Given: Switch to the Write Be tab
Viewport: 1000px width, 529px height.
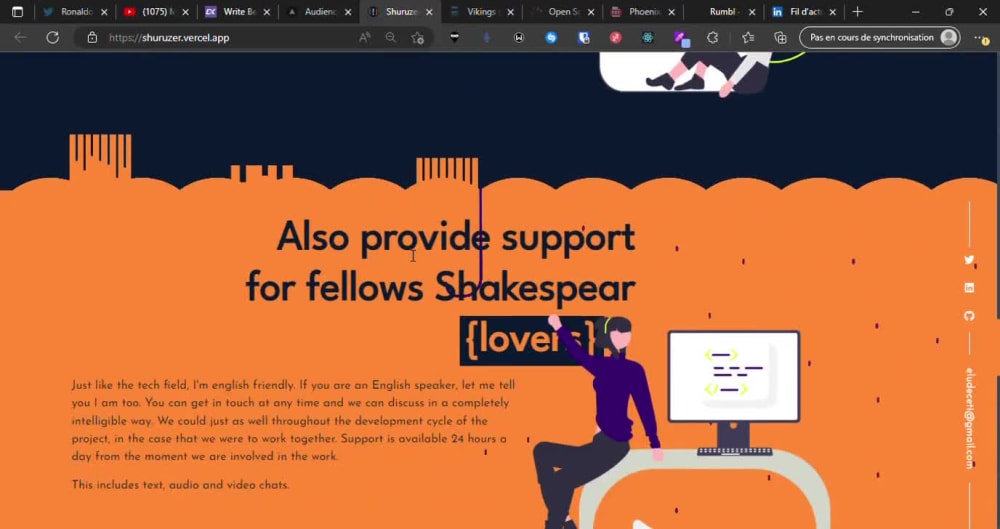Looking at the screenshot, I should point(237,11).
